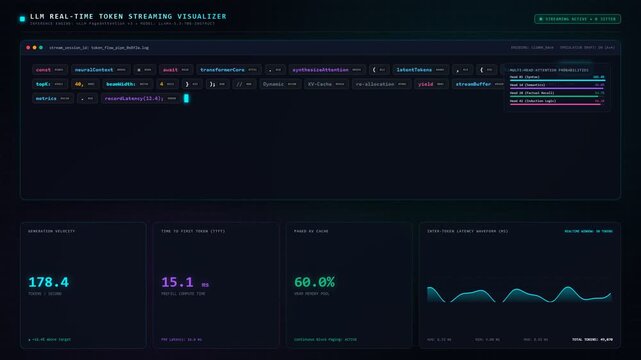
Task: Click the 'above target' note in Generation Velocity
Action: click(x=49, y=340)
